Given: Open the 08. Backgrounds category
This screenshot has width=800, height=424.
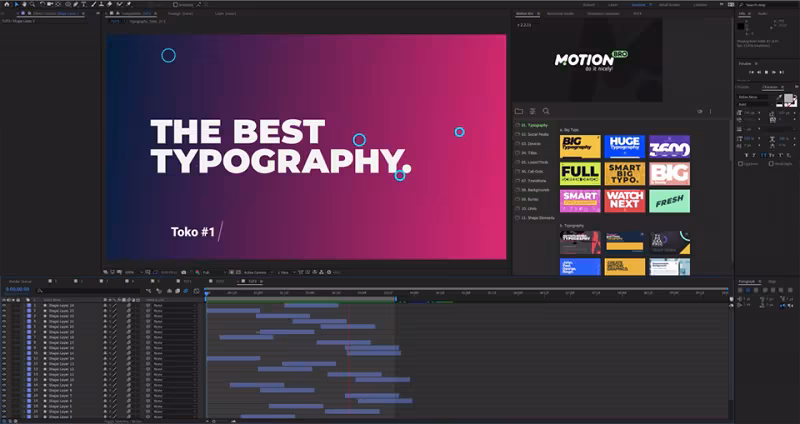Looking at the screenshot, I should [535, 190].
